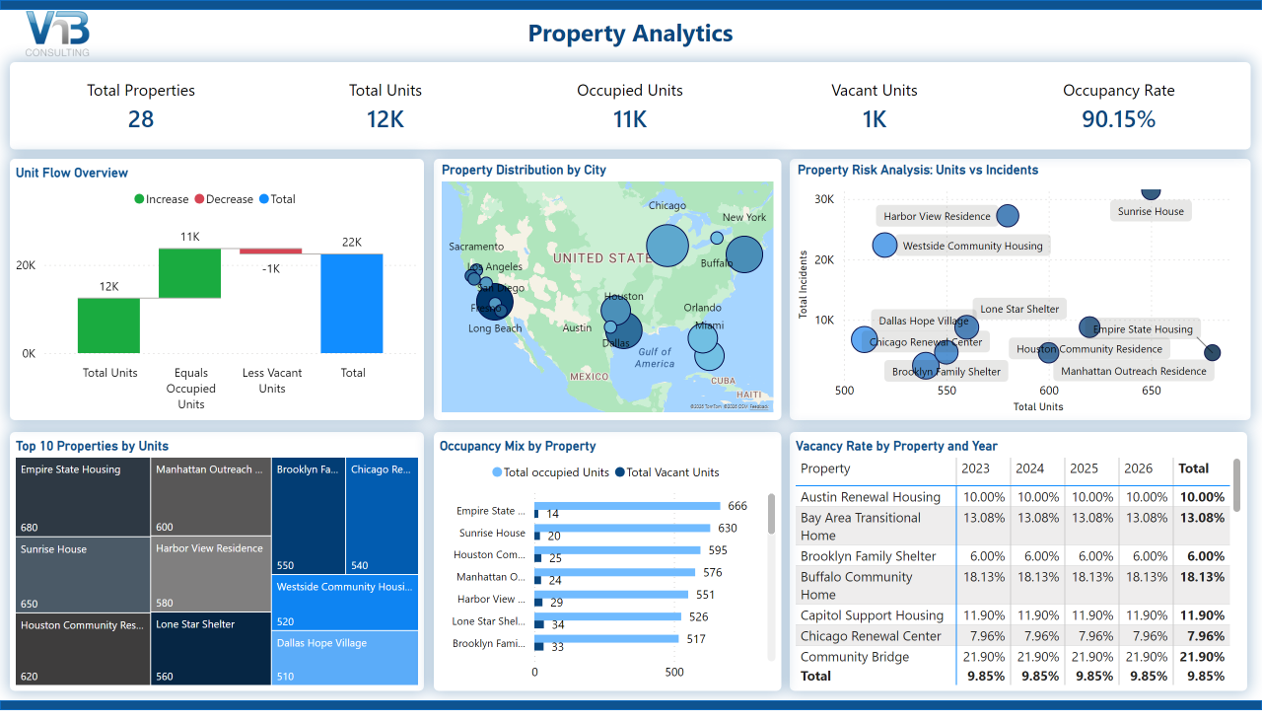The width and height of the screenshot is (1262, 720).
Task: Select the Total Units green waterfall bar
Action: coord(109,325)
